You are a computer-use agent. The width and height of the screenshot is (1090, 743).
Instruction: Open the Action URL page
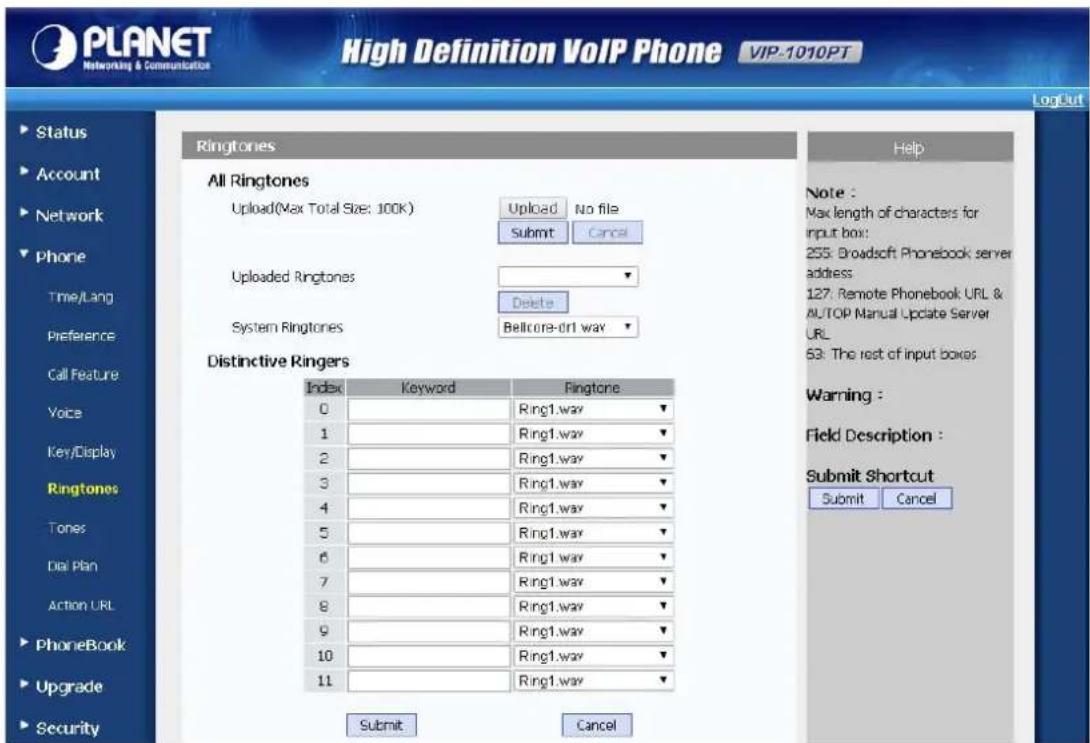point(81,605)
